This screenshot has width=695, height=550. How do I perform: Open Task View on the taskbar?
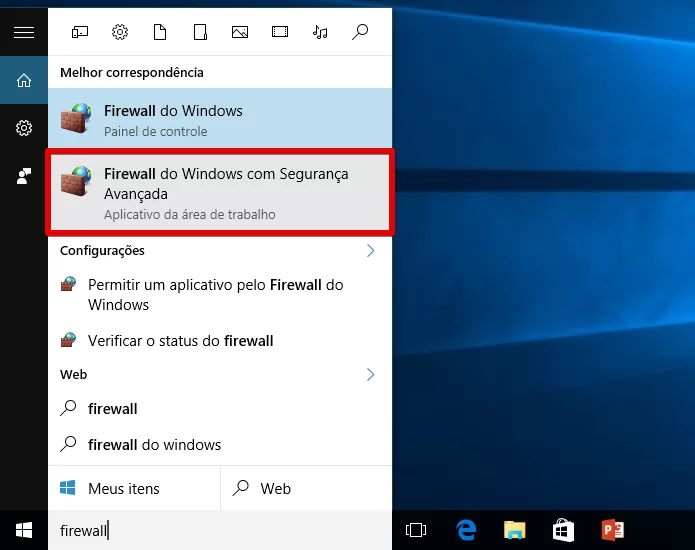point(416,530)
